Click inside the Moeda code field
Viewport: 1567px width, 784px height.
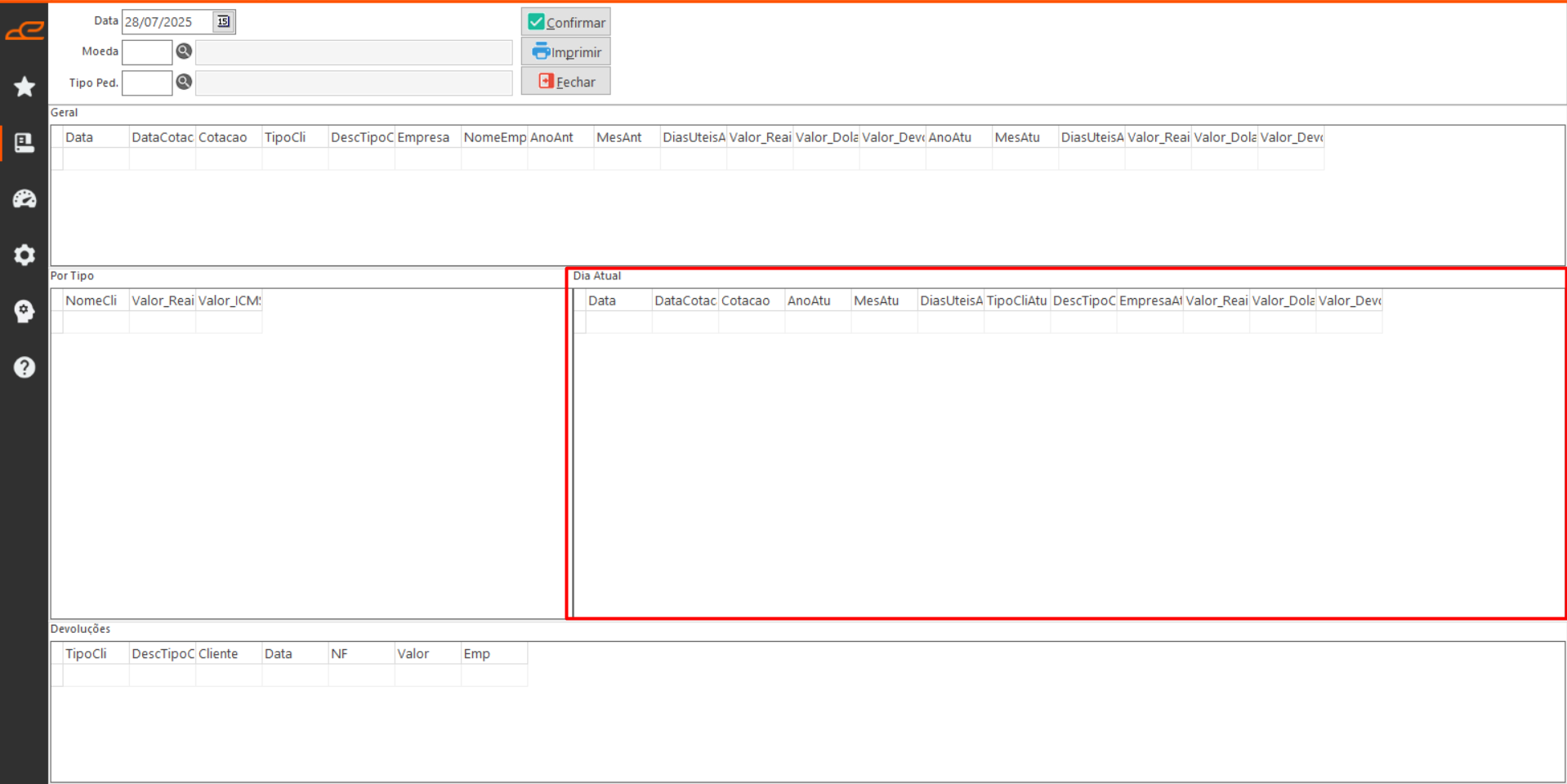[x=147, y=52]
